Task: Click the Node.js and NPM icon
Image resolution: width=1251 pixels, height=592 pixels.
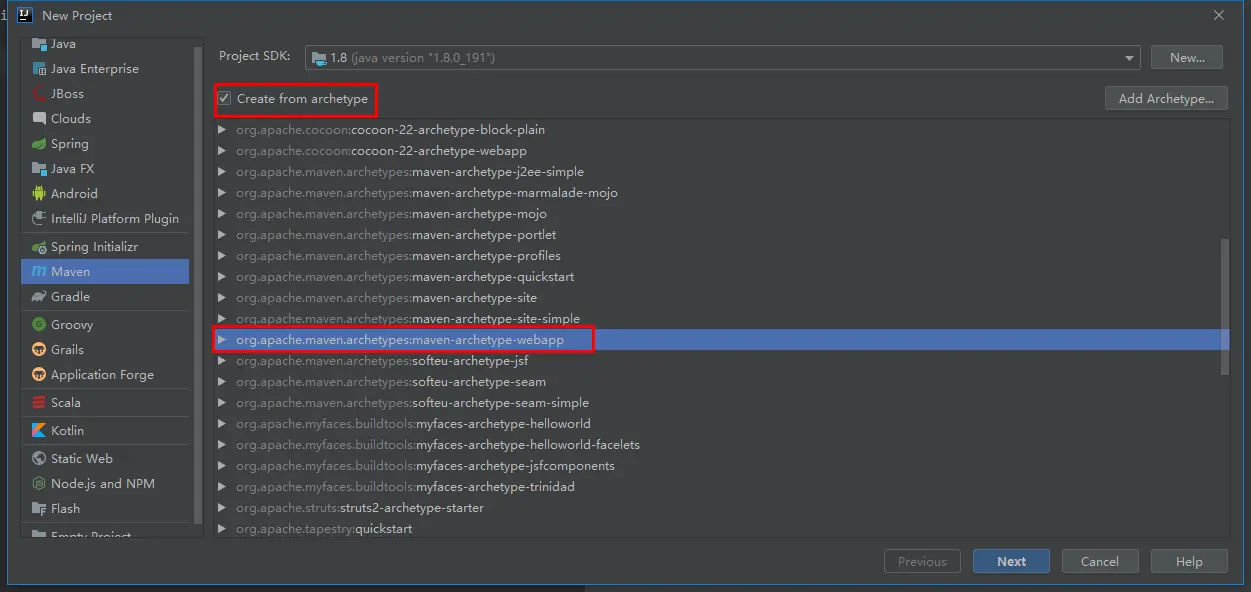Action: tap(39, 484)
